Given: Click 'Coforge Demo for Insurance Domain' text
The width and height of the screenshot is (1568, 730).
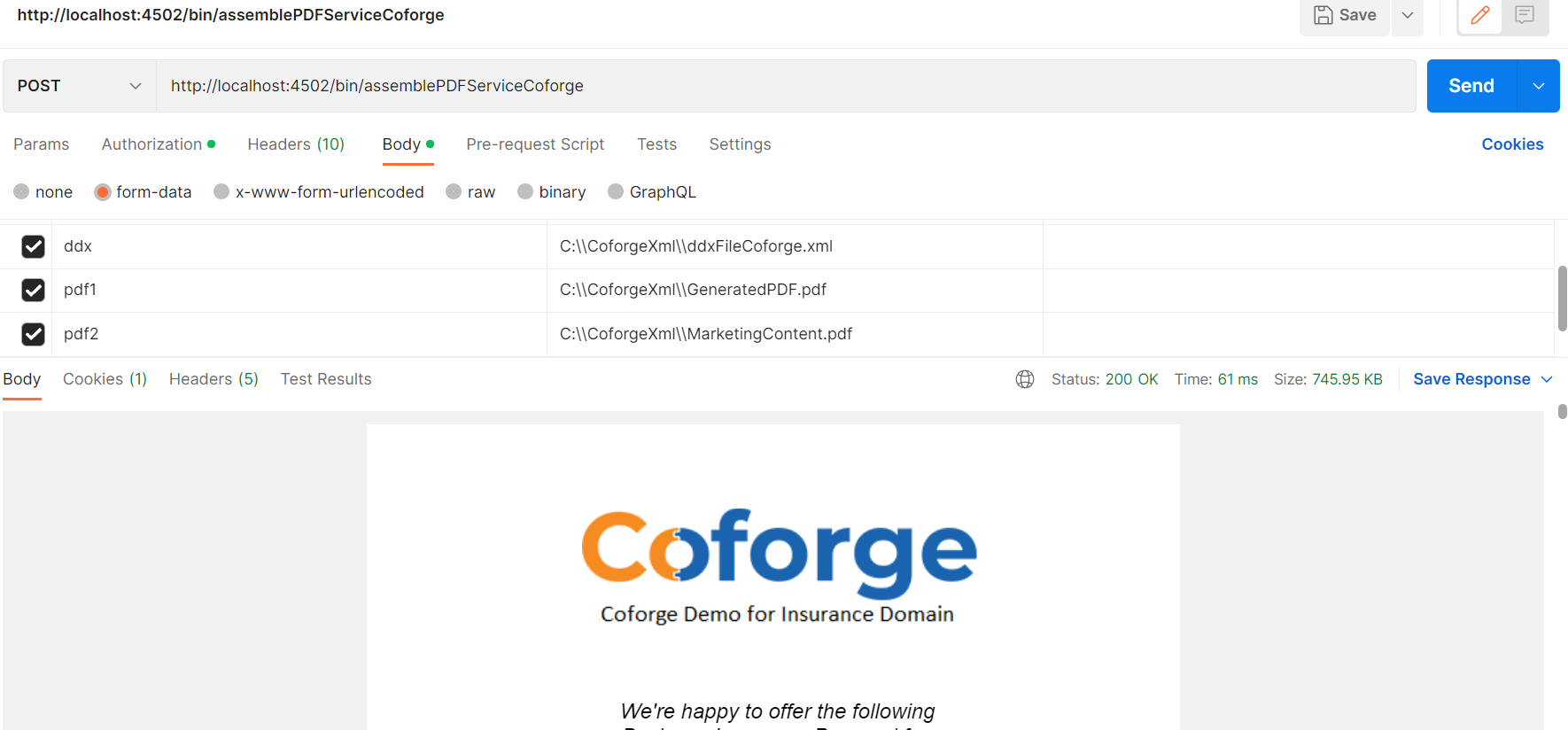Looking at the screenshot, I should [777, 614].
